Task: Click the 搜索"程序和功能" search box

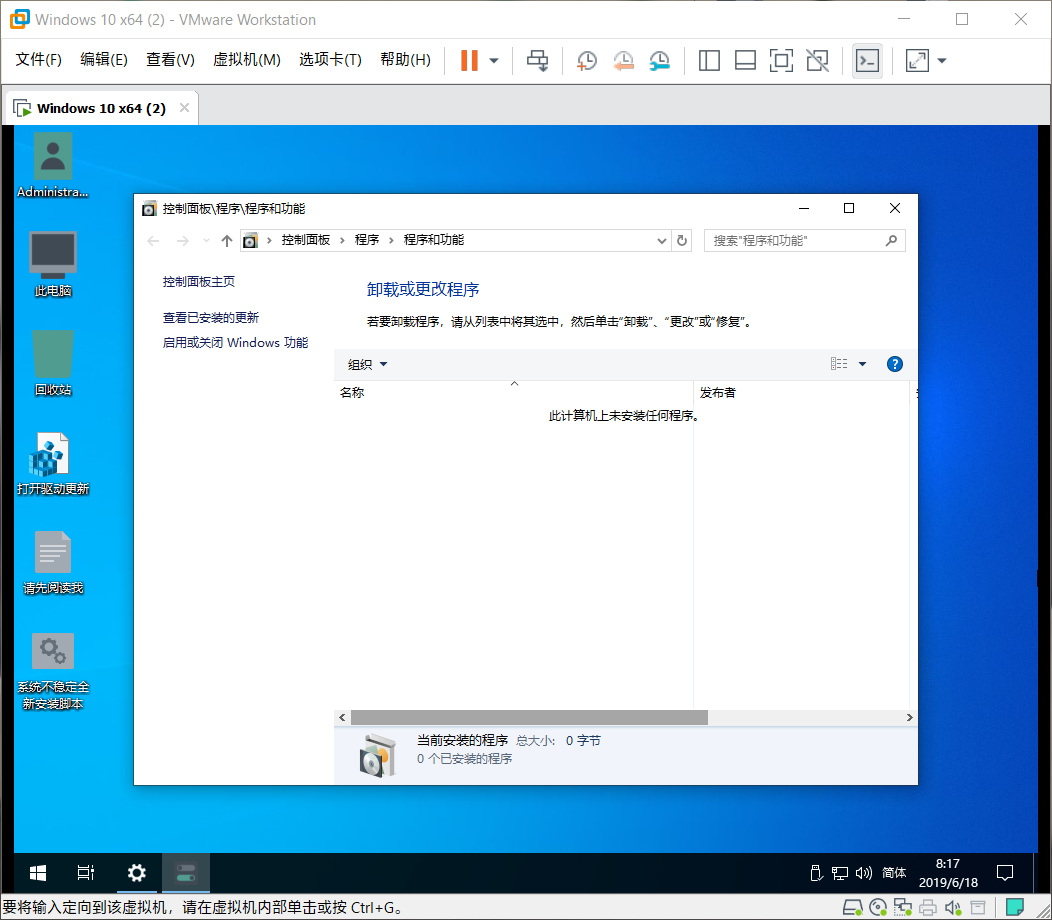Action: (804, 240)
